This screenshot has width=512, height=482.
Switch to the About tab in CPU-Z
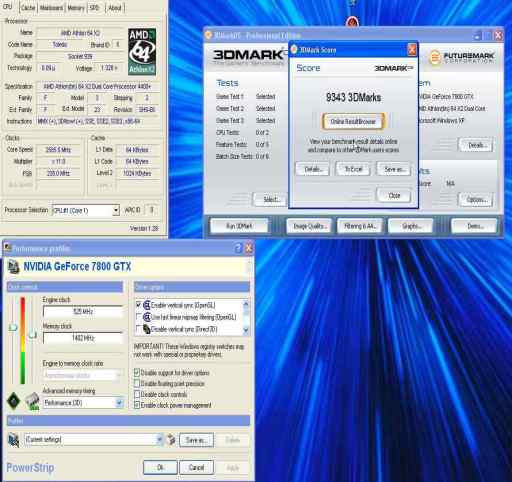[115, 8]
